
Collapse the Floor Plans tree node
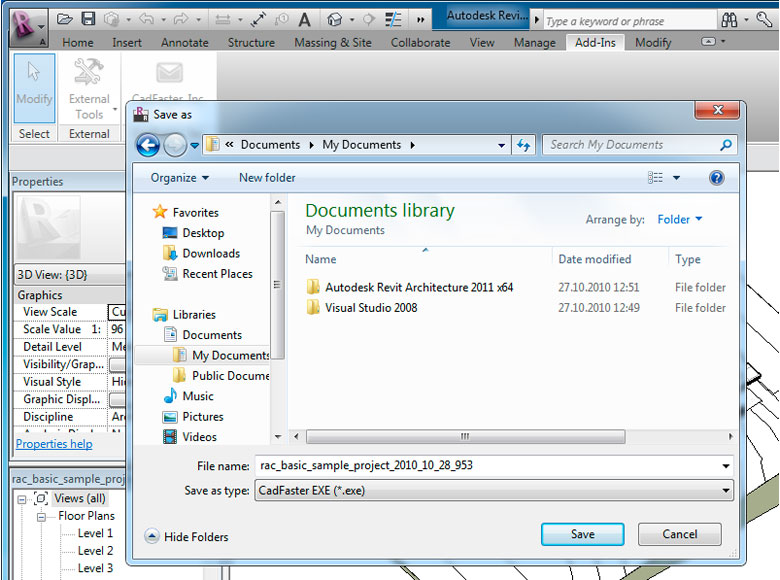click(41, 517)
